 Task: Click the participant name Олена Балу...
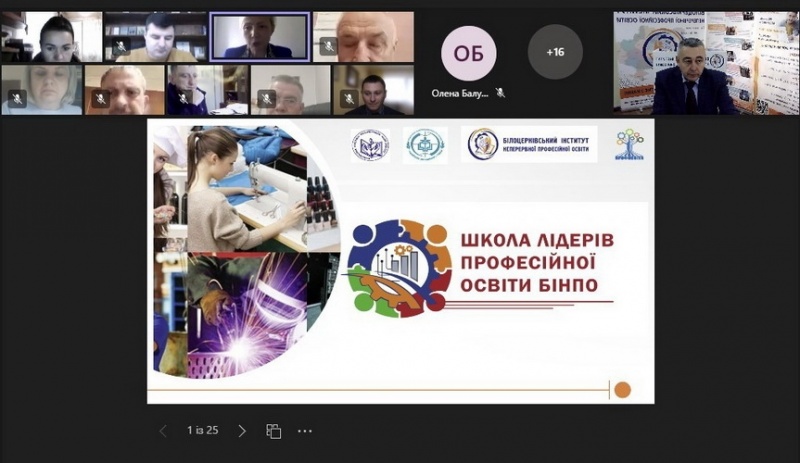coord(460,93)
